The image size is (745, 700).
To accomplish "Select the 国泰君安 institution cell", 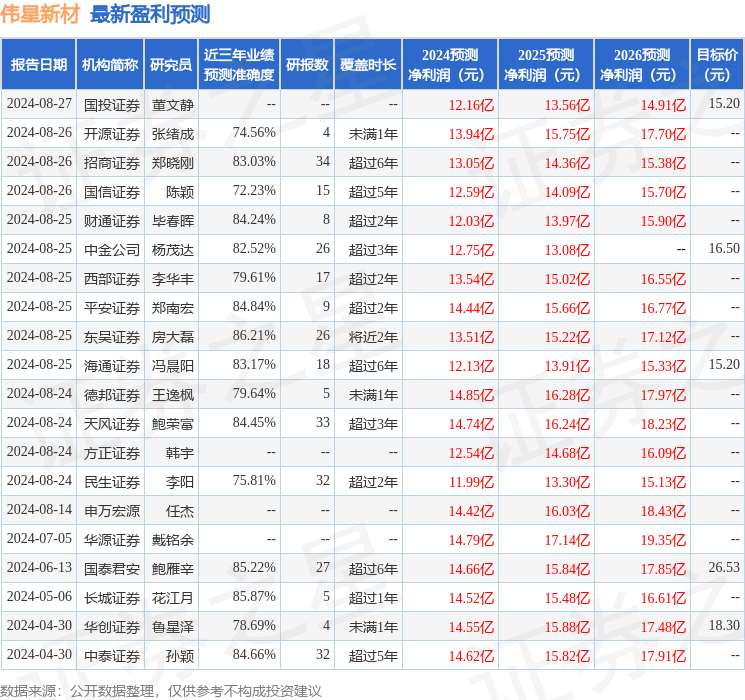I will [x=112, y=569].
